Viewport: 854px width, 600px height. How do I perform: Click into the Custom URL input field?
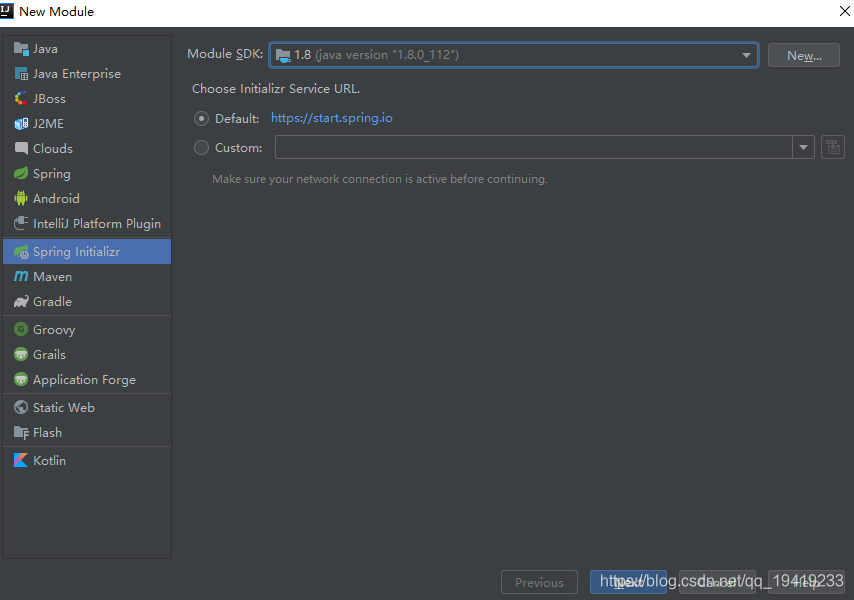click(x=534, y=147)
